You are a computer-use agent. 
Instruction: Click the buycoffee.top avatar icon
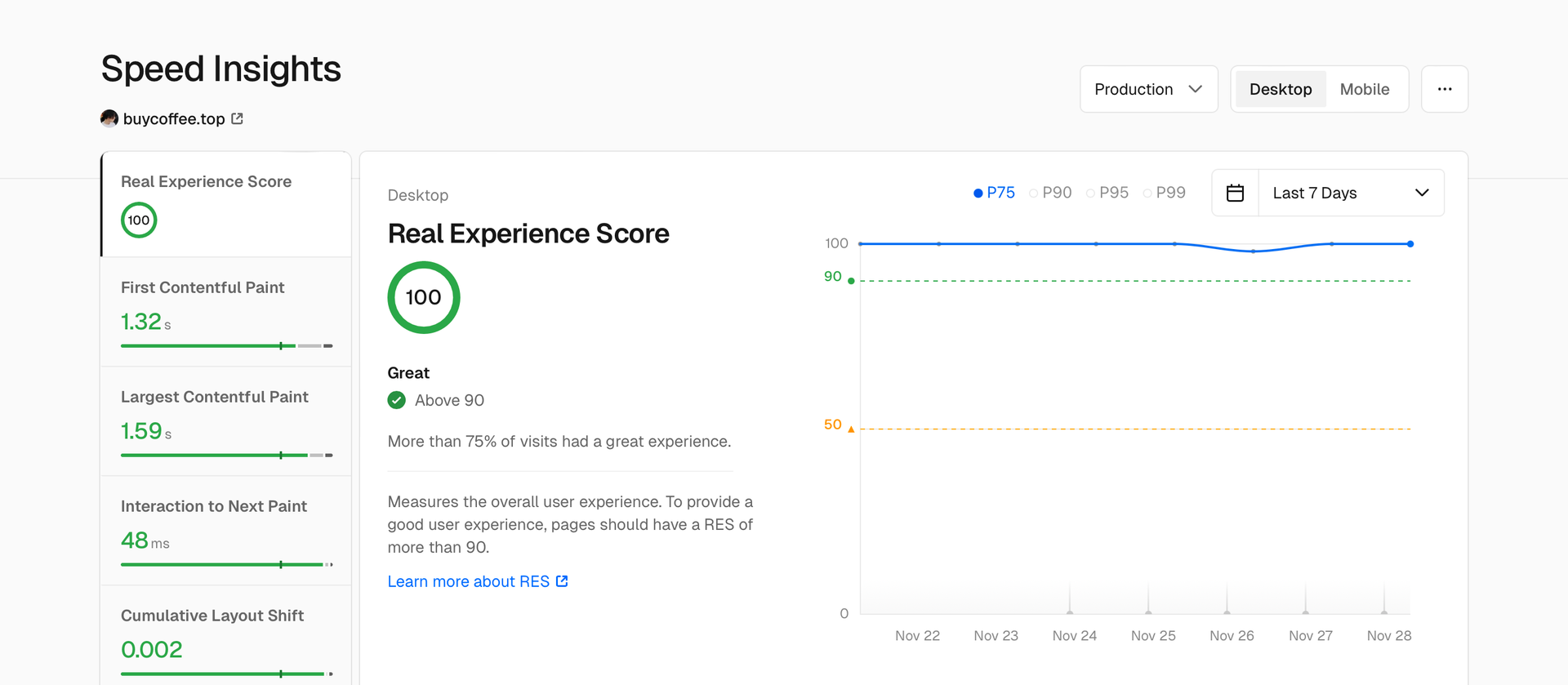pos(109,118)
